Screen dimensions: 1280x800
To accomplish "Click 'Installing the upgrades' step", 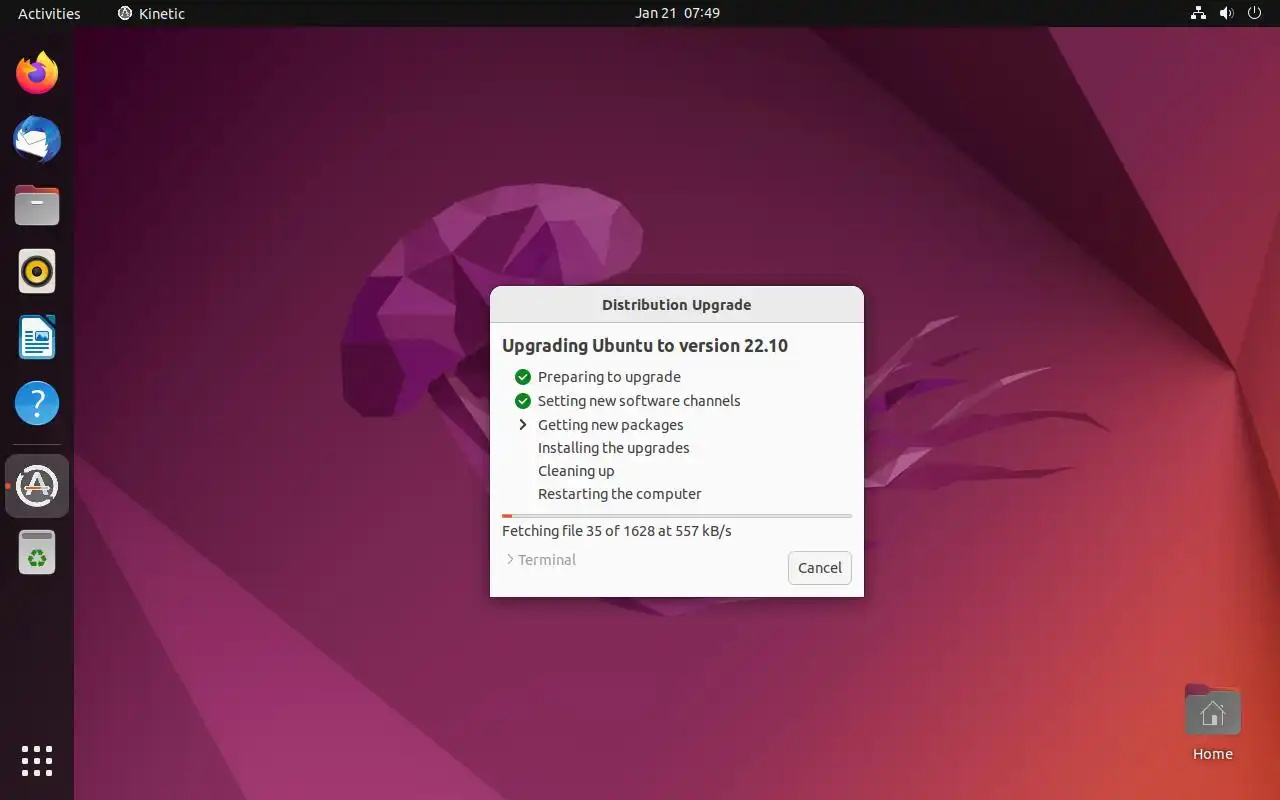I will click(613, 448).
